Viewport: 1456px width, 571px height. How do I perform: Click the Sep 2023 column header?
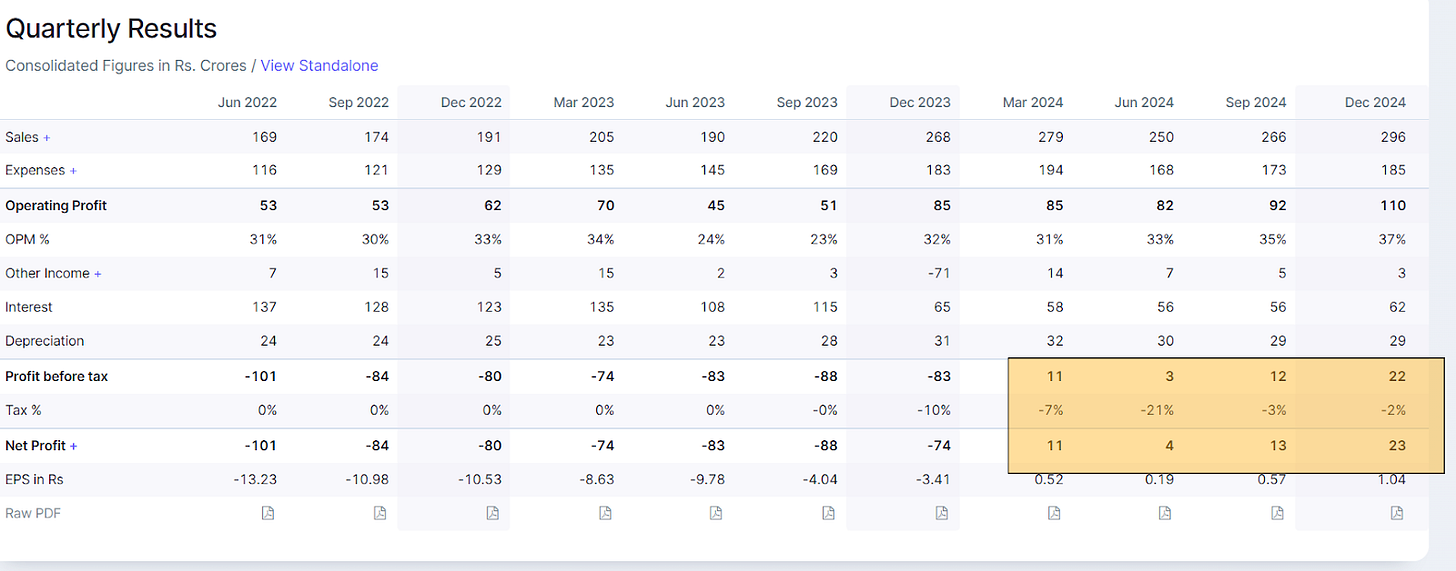807,102
